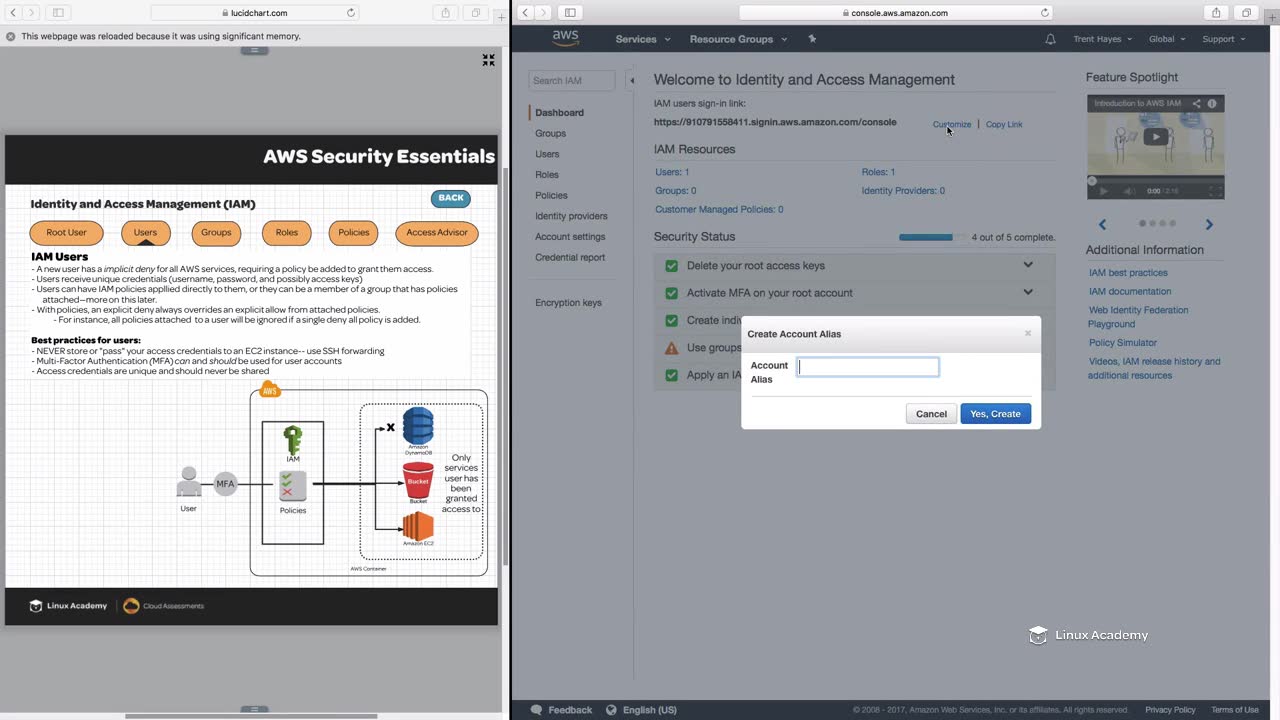Open Identity providers in IAM sidebar

[571, 216]
